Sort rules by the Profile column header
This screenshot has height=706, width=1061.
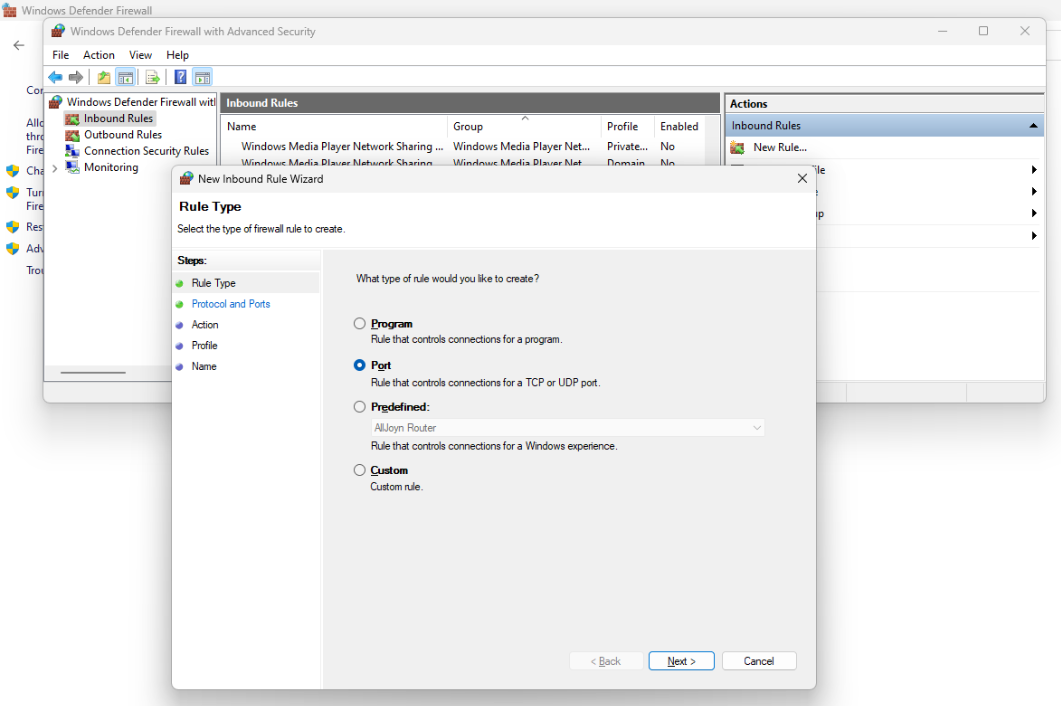coord(627,127)
